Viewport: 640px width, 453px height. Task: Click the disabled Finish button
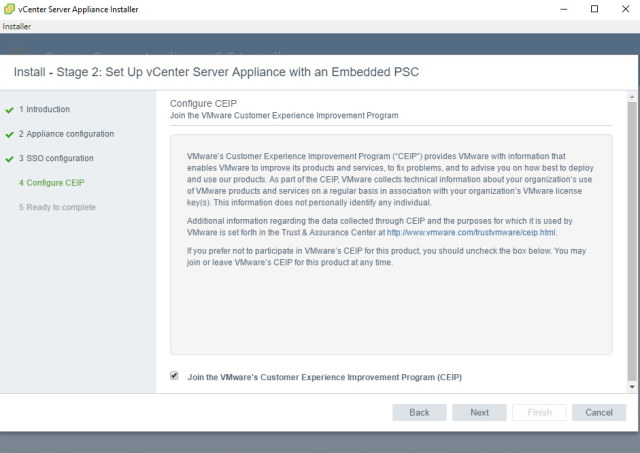click(x=539, y=413)
